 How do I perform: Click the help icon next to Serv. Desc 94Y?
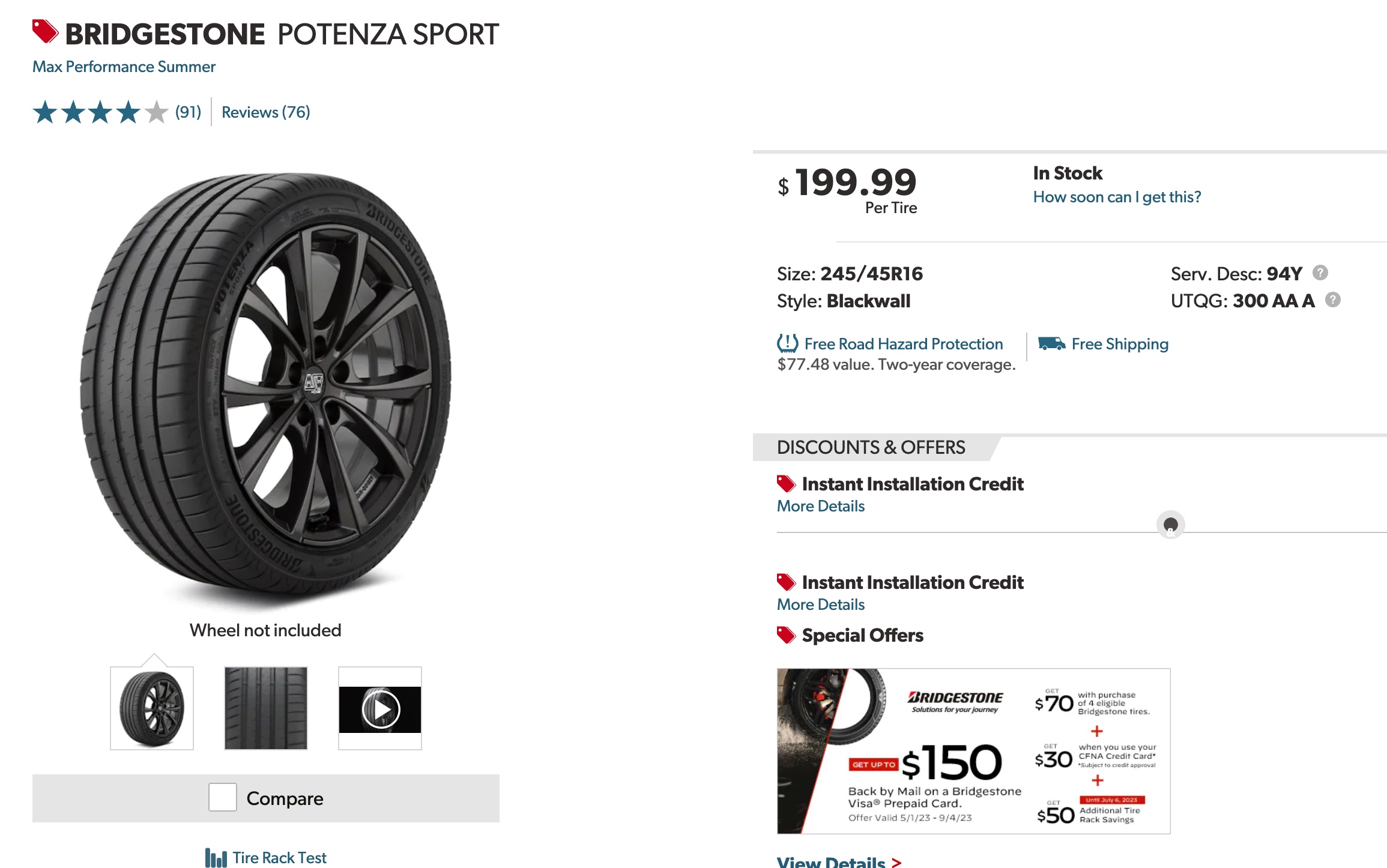(x=1320, y=273)
